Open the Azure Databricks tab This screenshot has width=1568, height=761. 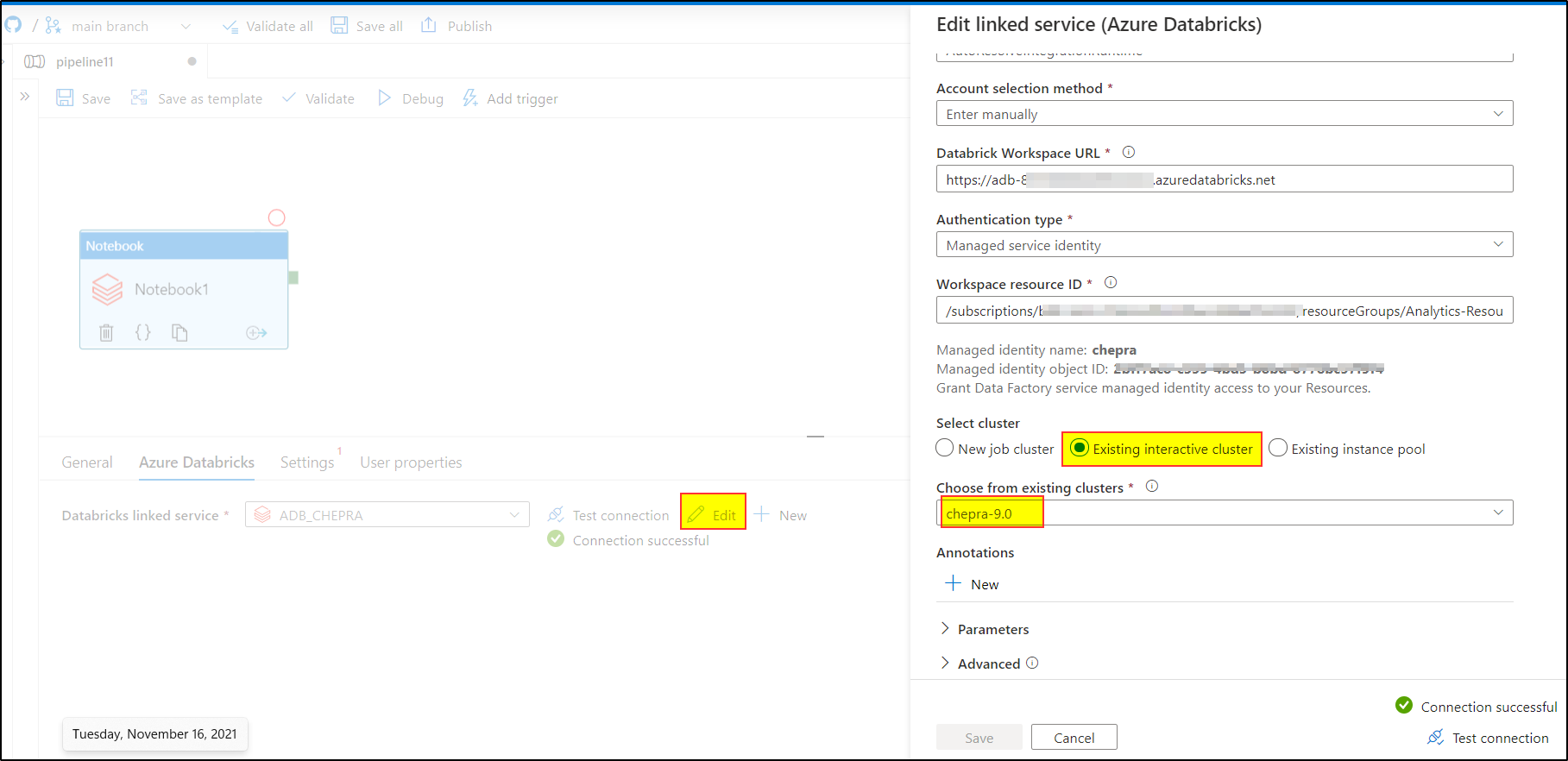coord(197,462)
